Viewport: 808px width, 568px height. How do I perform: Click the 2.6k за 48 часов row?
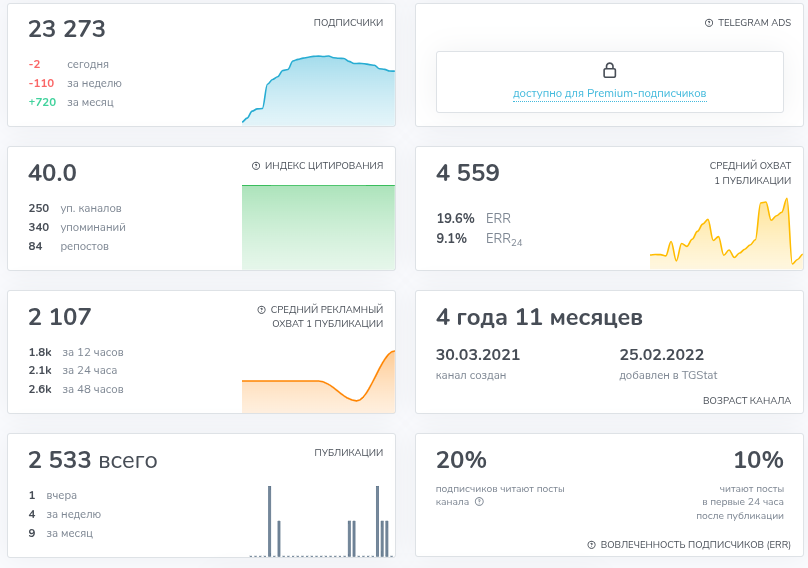76,389
